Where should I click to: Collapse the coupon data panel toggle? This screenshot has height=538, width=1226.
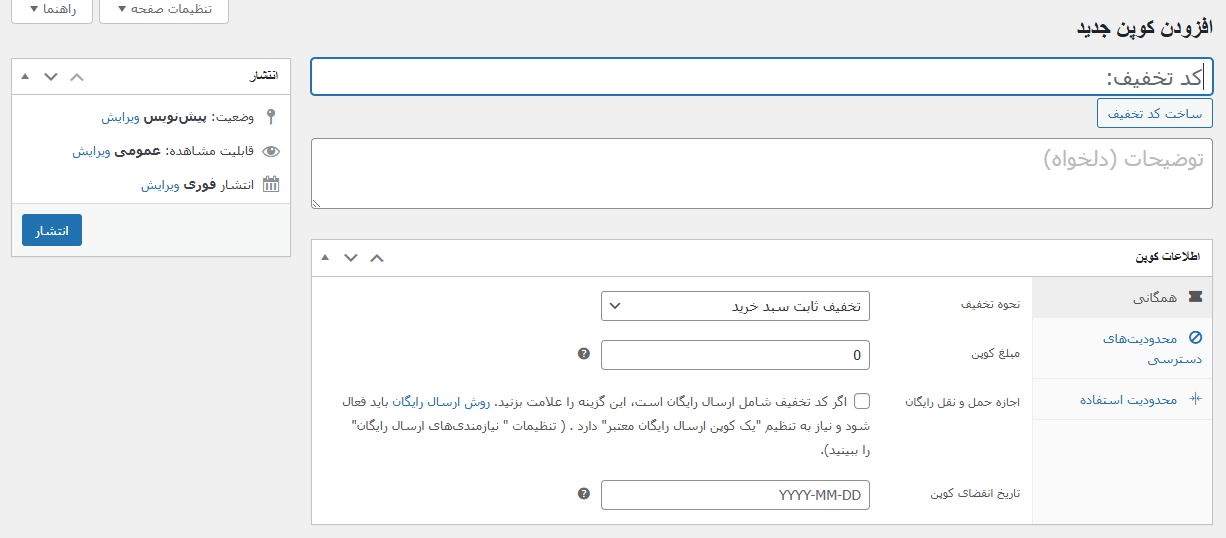pyautogui.click(x=324, y=258)
